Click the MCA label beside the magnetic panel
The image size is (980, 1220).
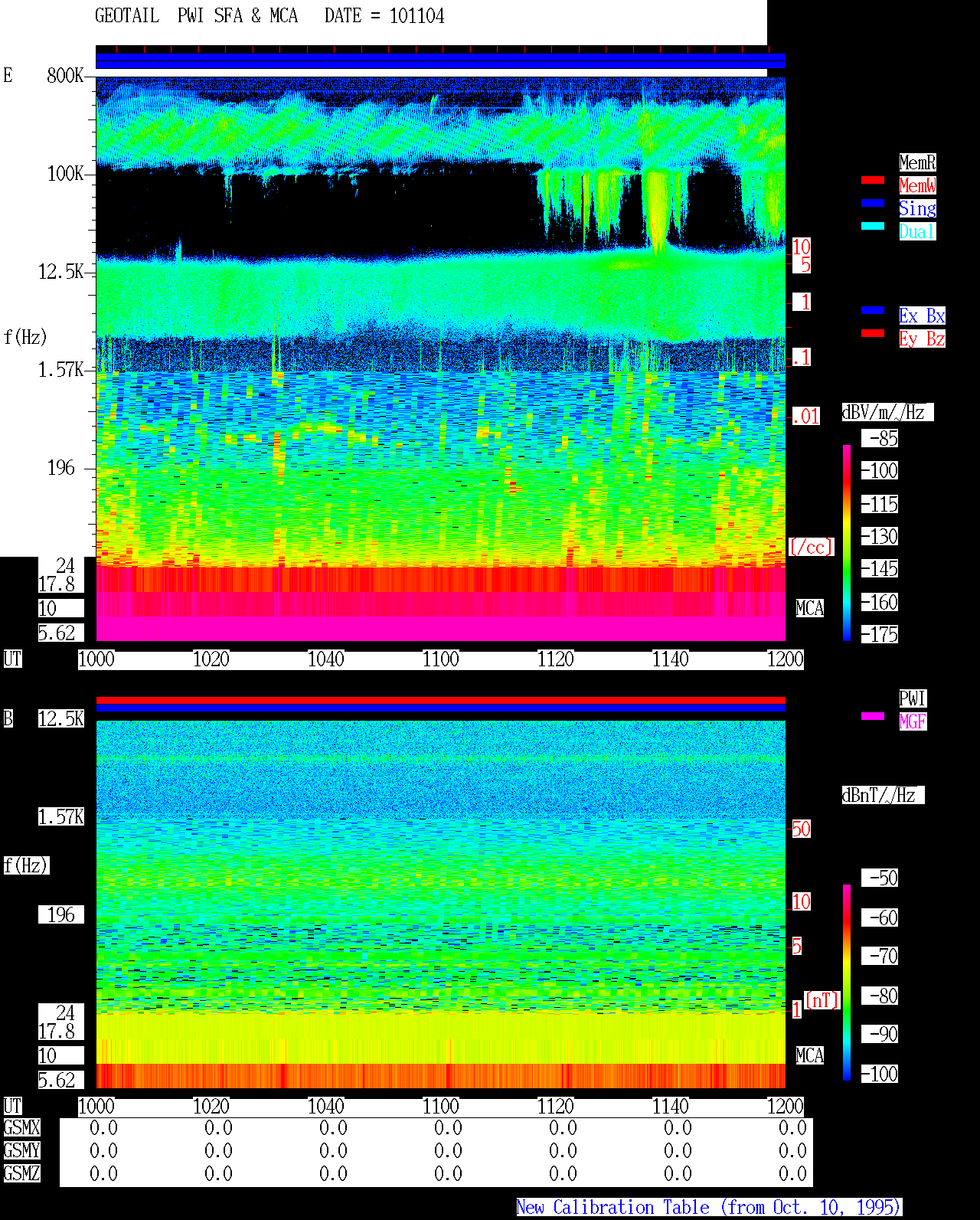point(810,1055)
